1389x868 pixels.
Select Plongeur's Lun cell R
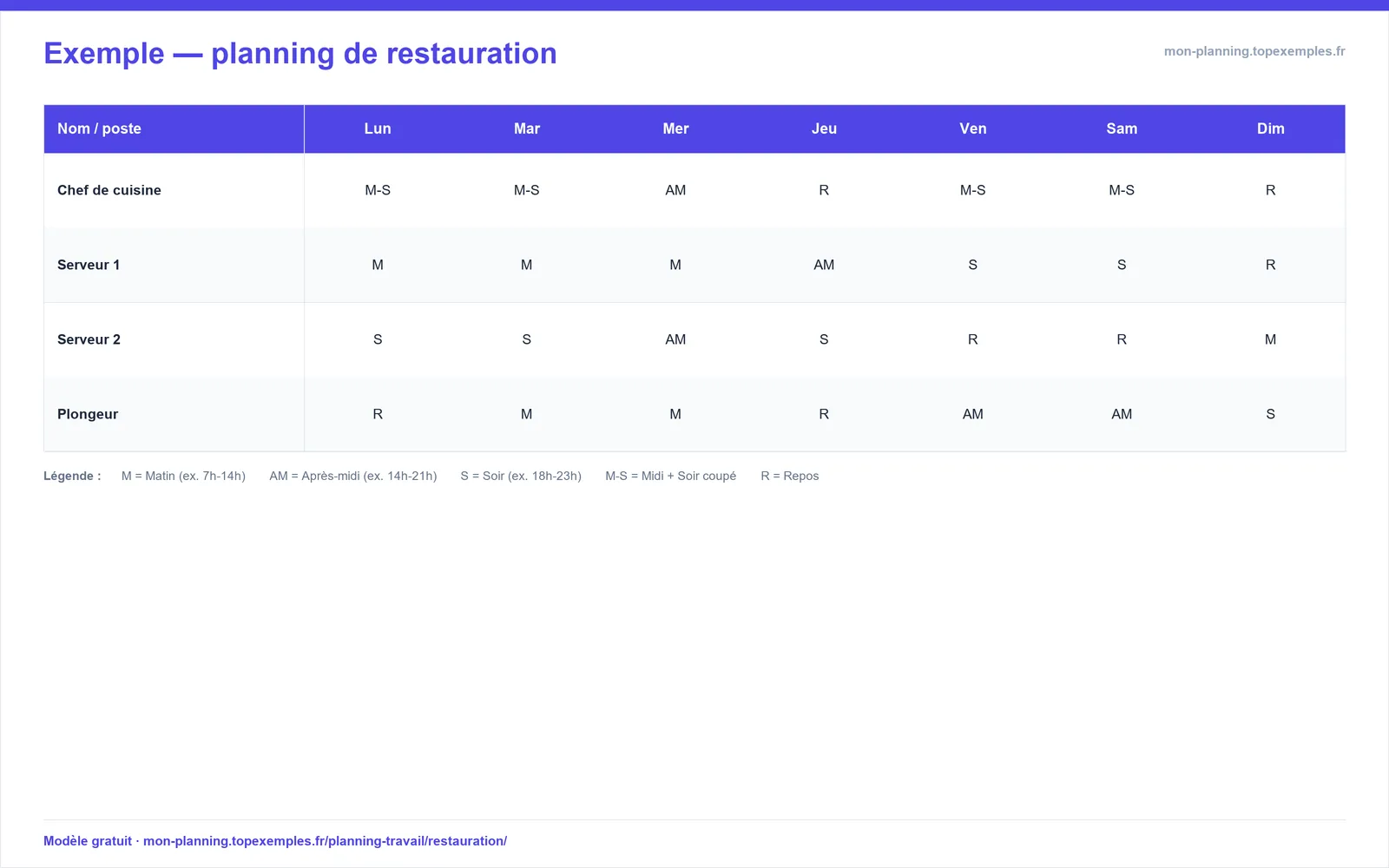[378, 414]
